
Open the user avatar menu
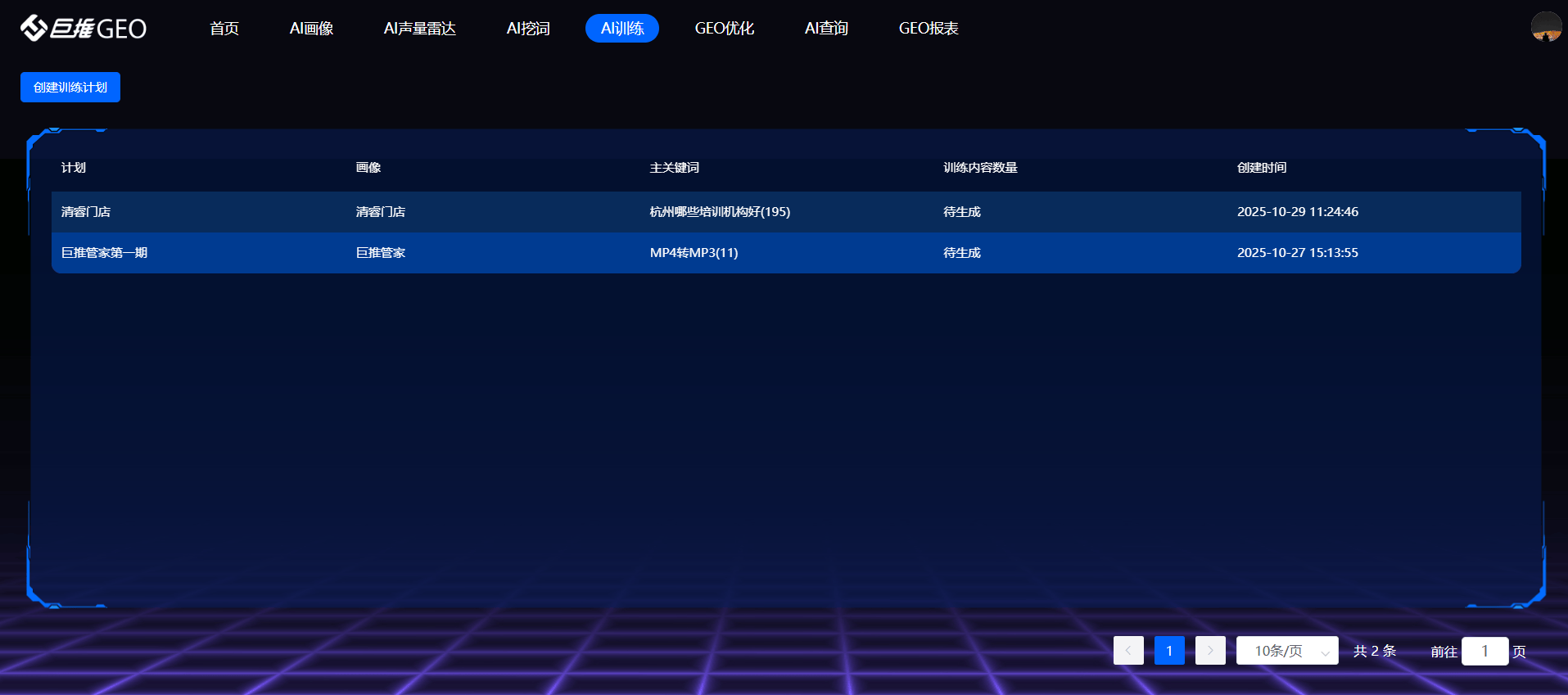click(1546, 27)
